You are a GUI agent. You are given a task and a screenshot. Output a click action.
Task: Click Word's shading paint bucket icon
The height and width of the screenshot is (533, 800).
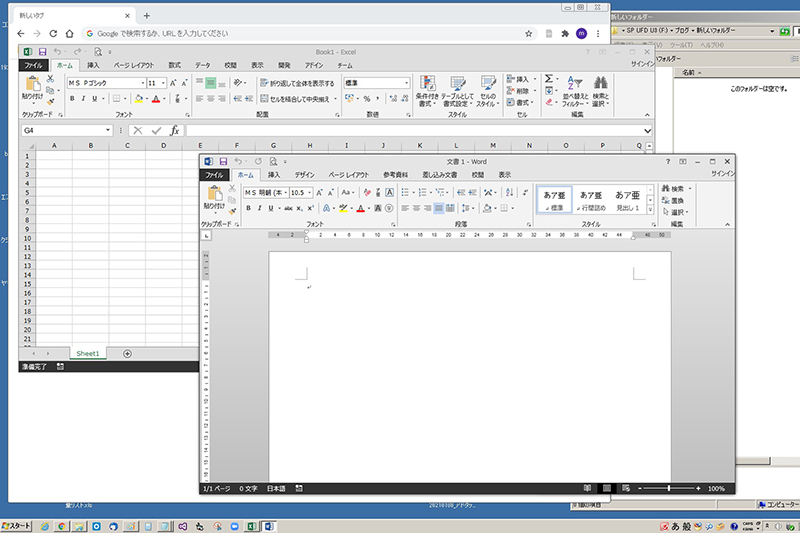487,208
